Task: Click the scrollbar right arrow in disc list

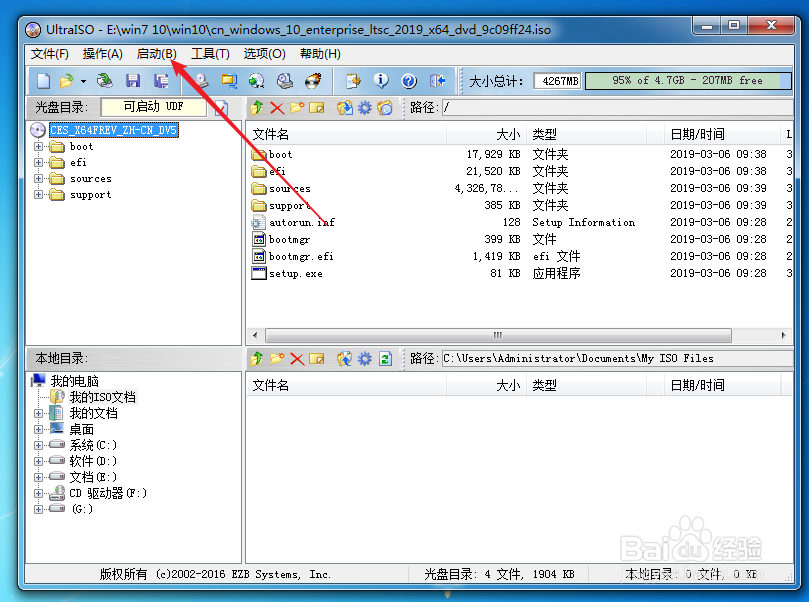Action: [x=783, y=335]
